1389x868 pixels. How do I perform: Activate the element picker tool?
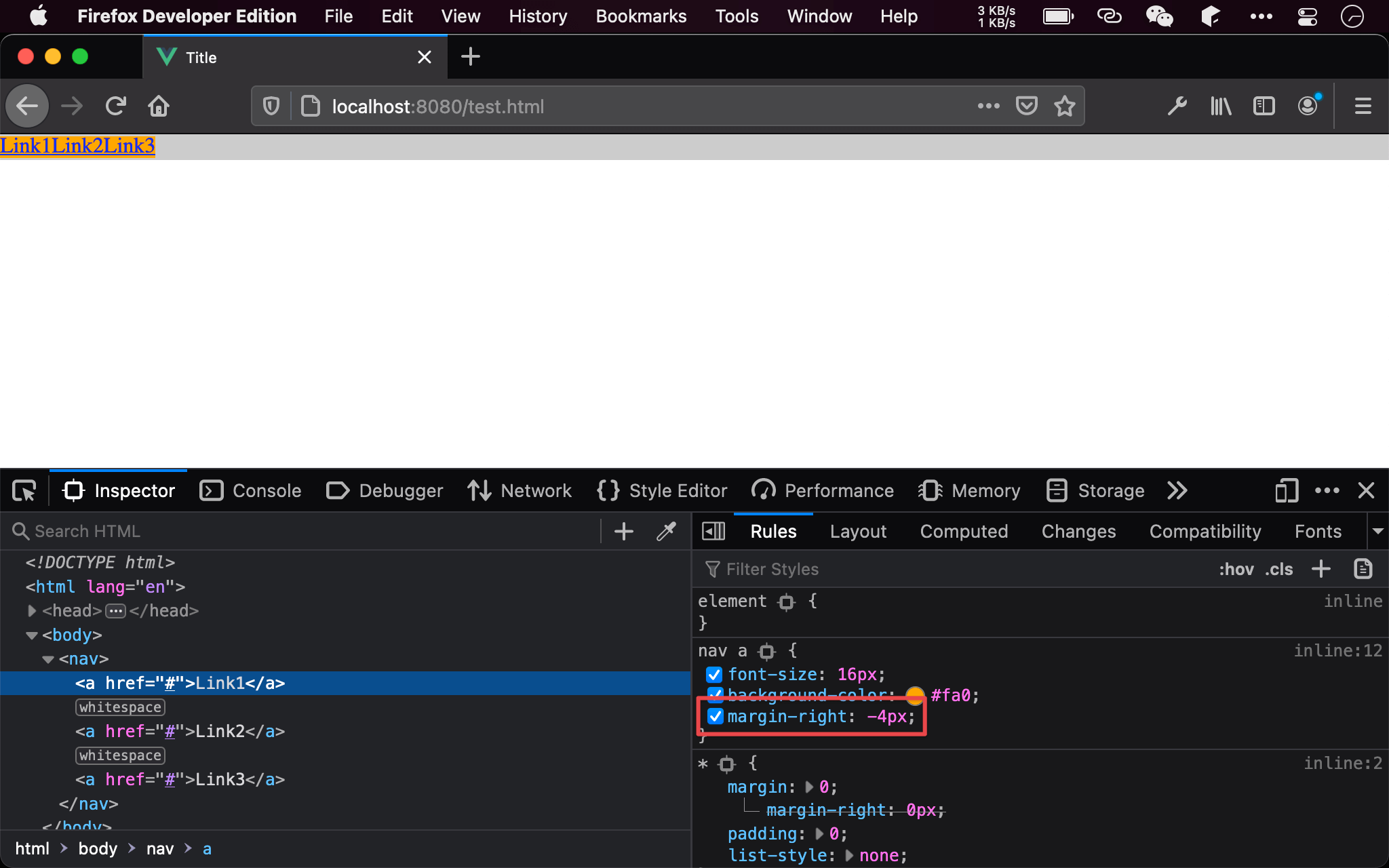coord(24,490)
